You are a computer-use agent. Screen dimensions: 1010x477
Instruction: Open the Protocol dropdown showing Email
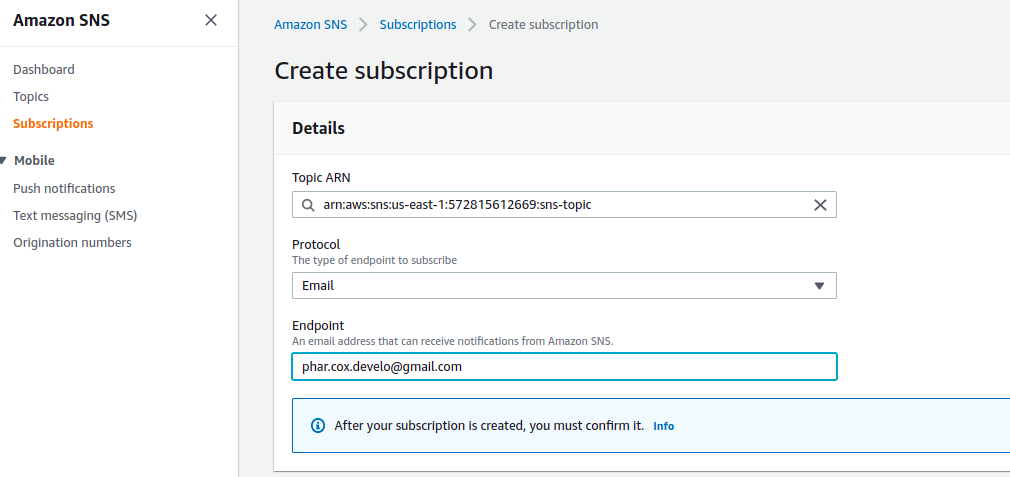[564, 285]
